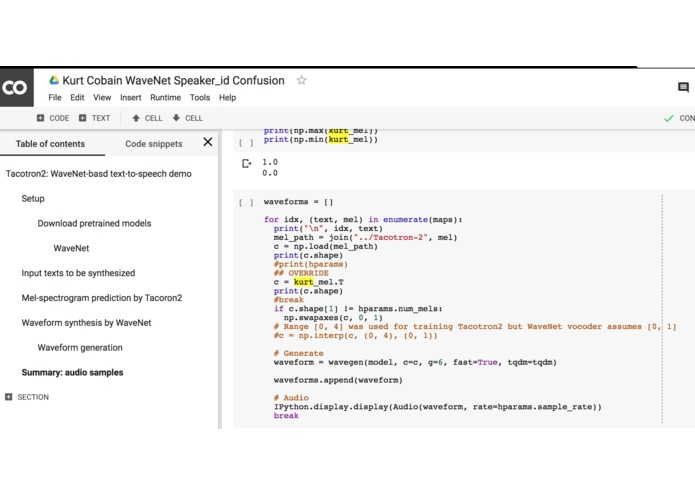
Task: Move cell up with up-arrow CELL
Action: point(148,118)
